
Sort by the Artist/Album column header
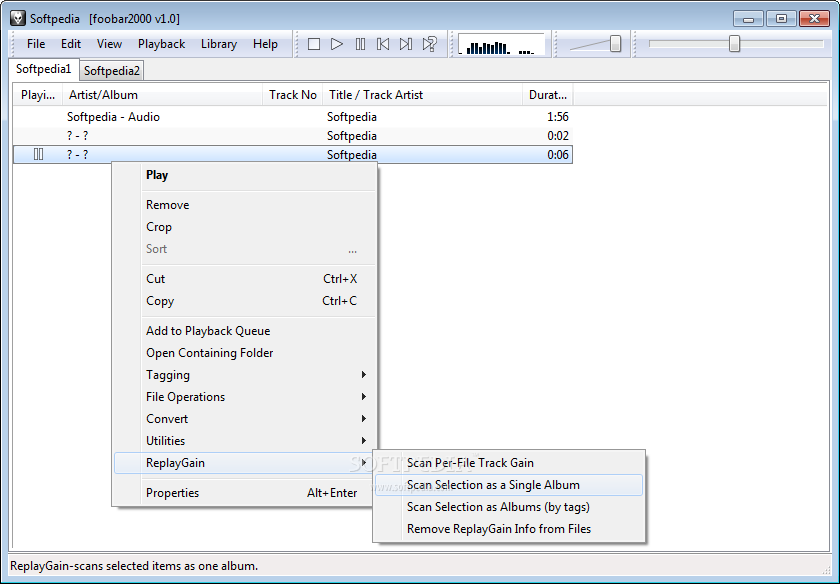(162, 95)
